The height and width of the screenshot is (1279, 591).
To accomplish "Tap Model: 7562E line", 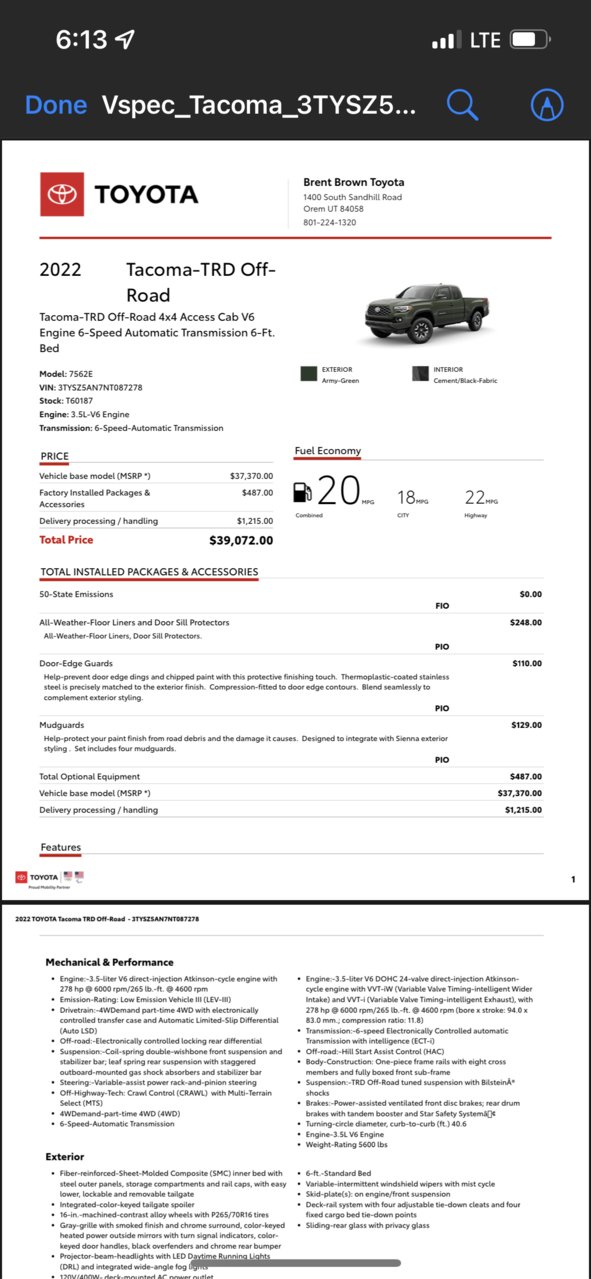I will (67, 374).
